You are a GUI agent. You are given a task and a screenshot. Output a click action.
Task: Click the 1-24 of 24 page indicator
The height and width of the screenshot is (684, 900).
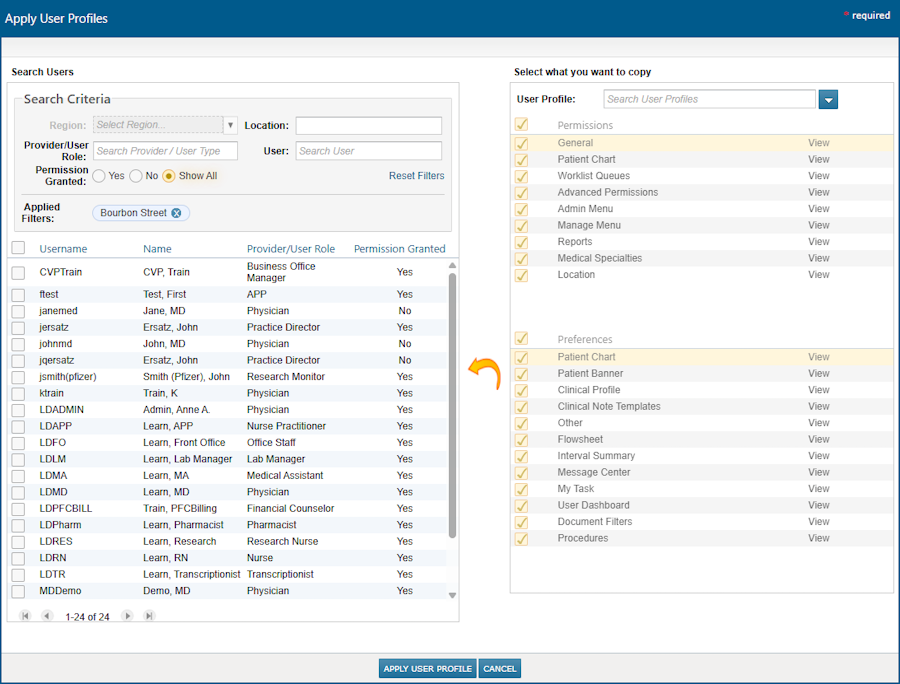coord(87,617)
